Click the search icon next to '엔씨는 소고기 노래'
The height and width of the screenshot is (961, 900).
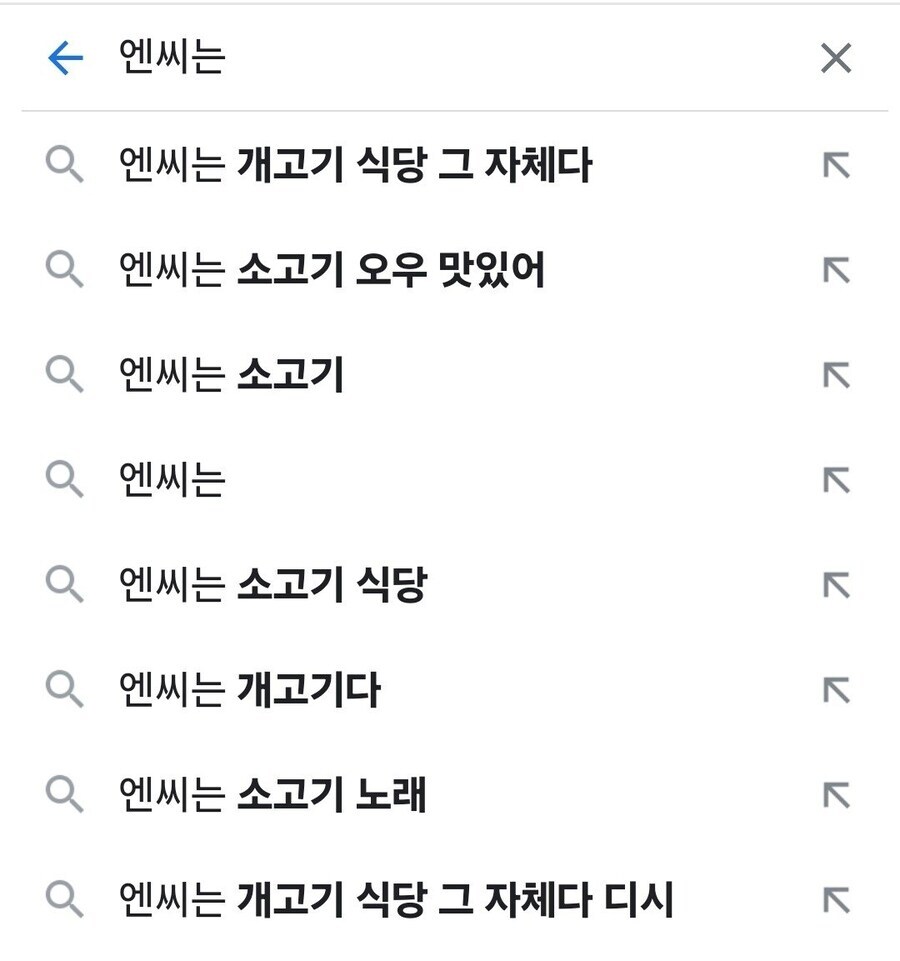pyautogui.click(x=67, y=791)
